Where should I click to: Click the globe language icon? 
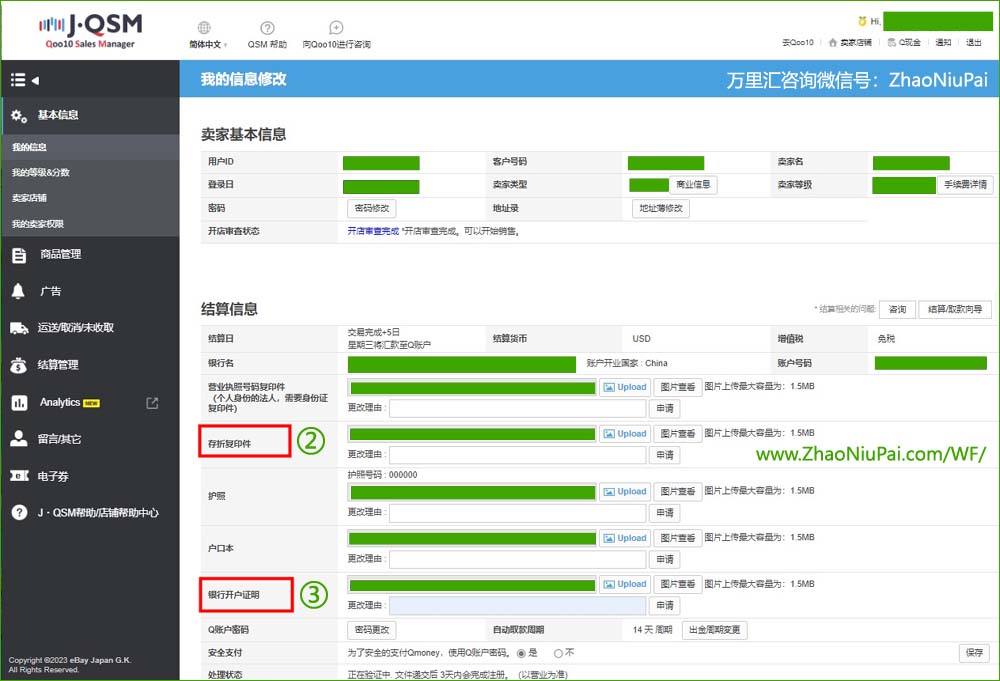(x=204, y=28)
